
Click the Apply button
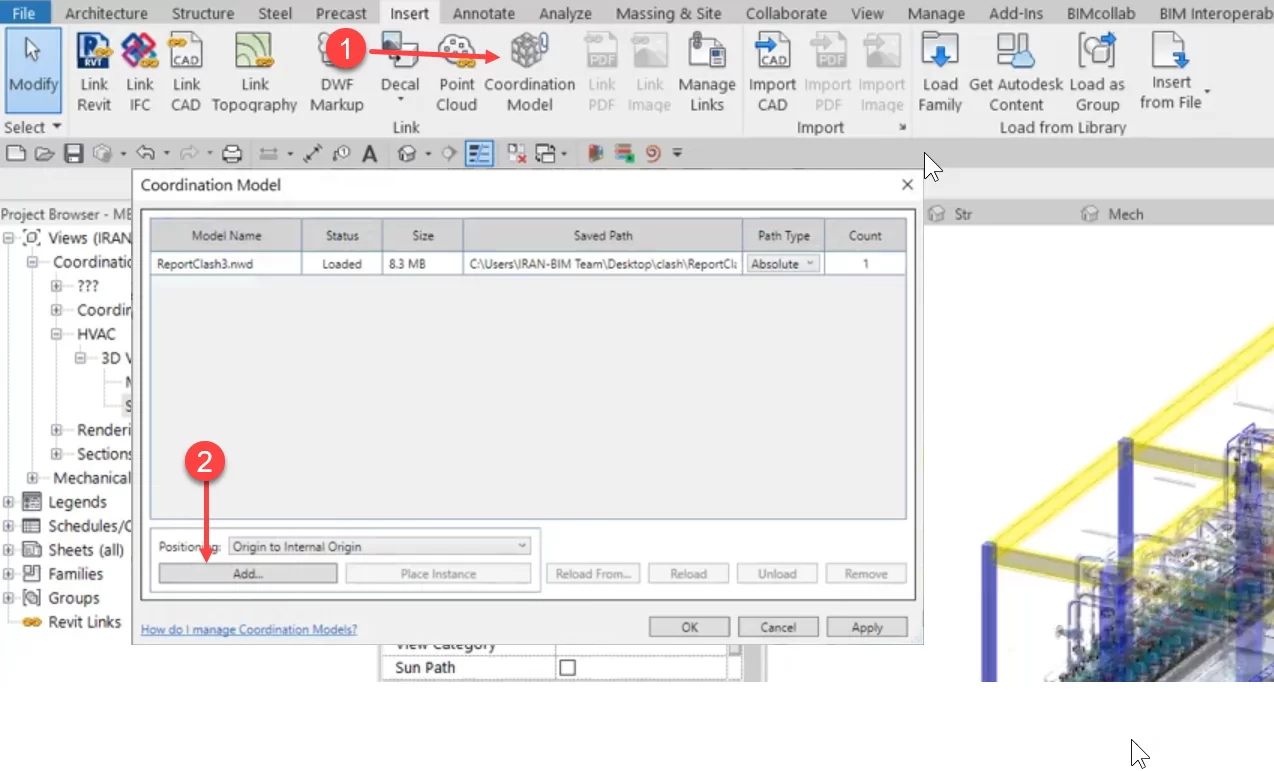(x=866, y=627)
